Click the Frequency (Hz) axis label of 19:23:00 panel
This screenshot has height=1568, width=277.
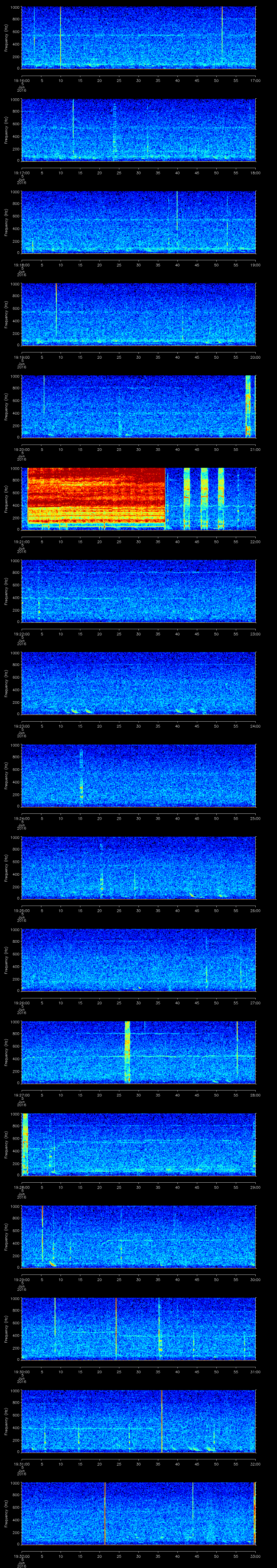pyautogui.click(x=6, y=683)
